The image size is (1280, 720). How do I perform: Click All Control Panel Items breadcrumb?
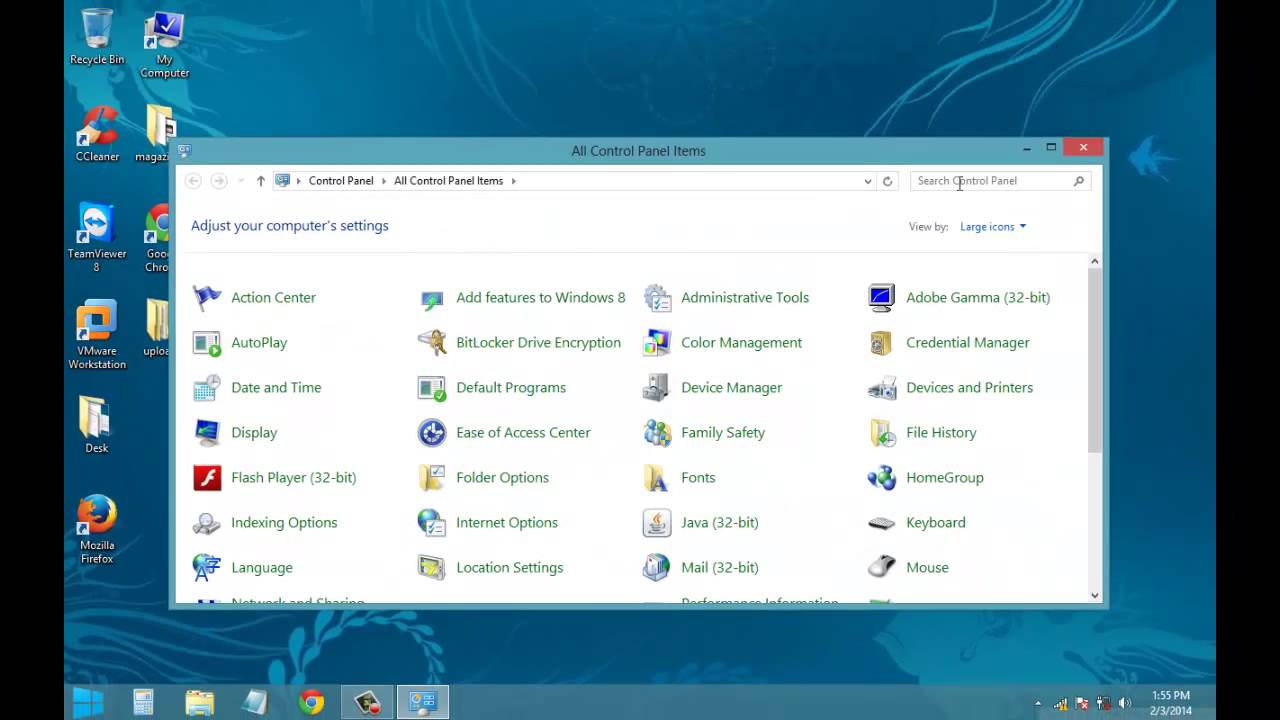tap(448, 181)
